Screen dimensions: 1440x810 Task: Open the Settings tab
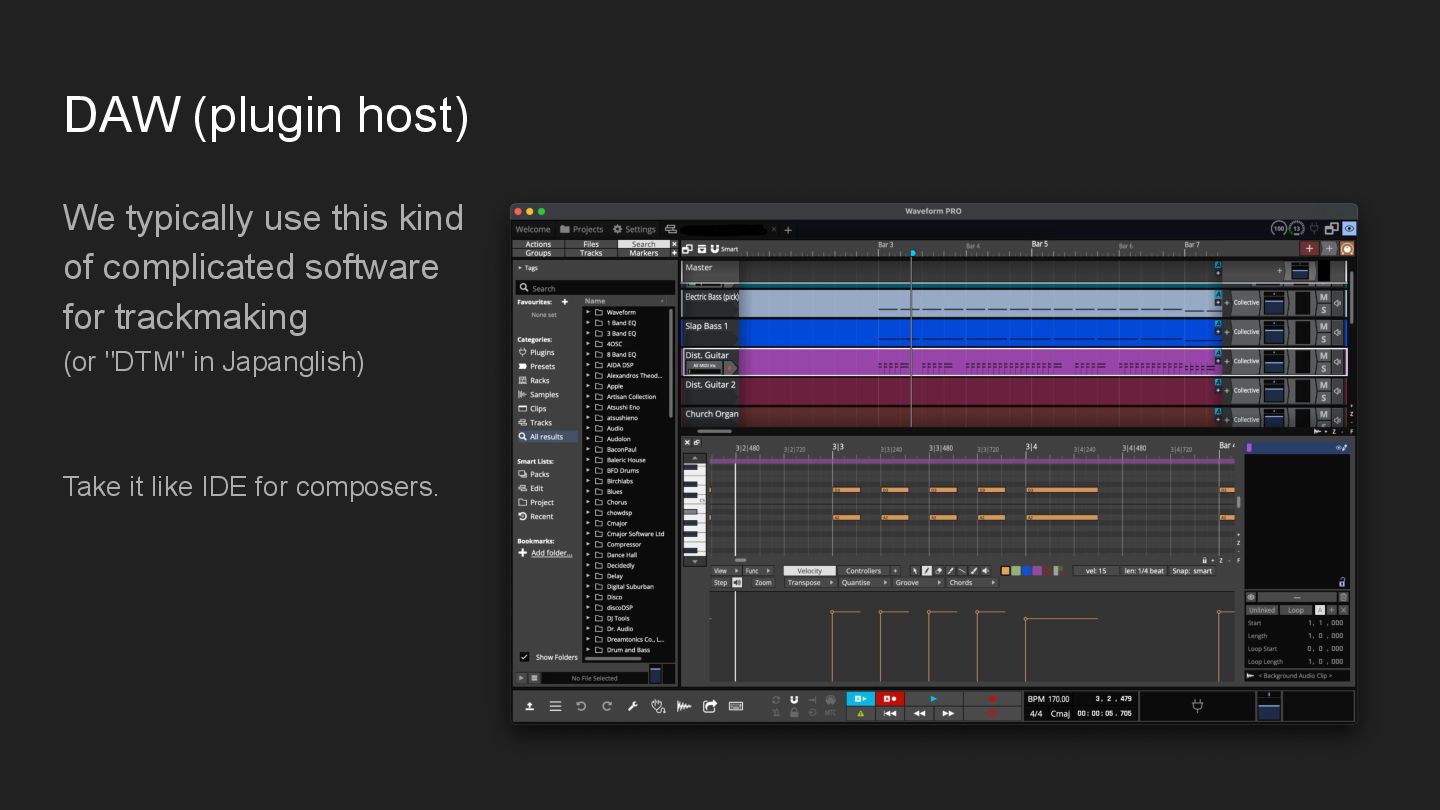click(634, 229)
